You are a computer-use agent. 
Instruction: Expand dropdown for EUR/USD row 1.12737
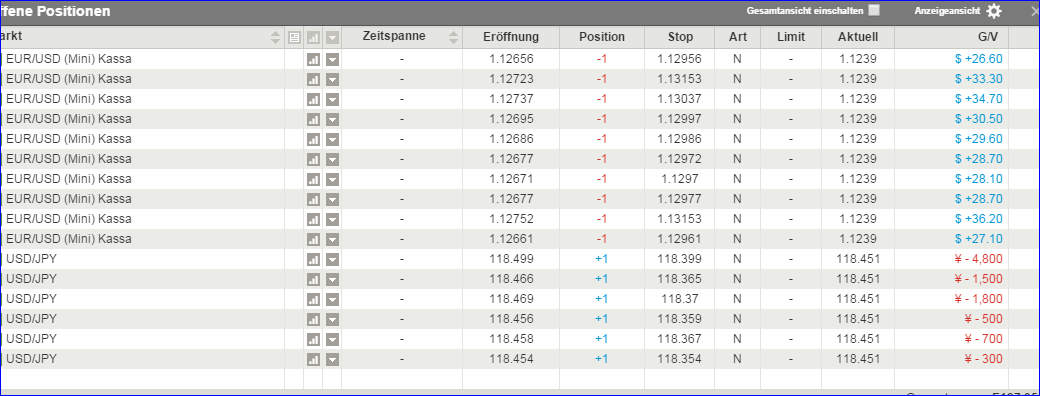click(332, 99)
